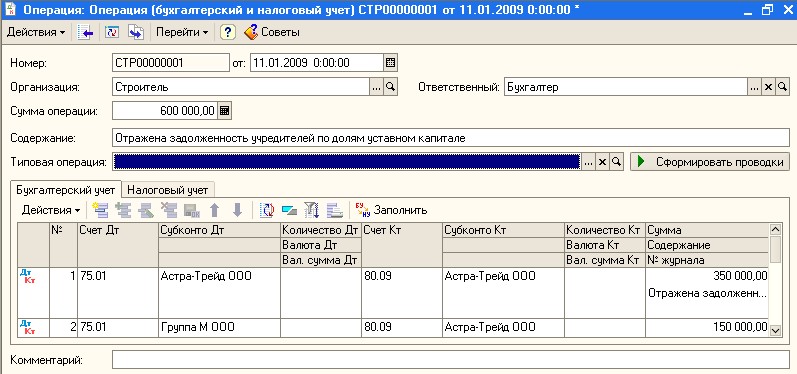
Task: Click the refresh list icon in the table toolbar
Action: pos(267,210)
